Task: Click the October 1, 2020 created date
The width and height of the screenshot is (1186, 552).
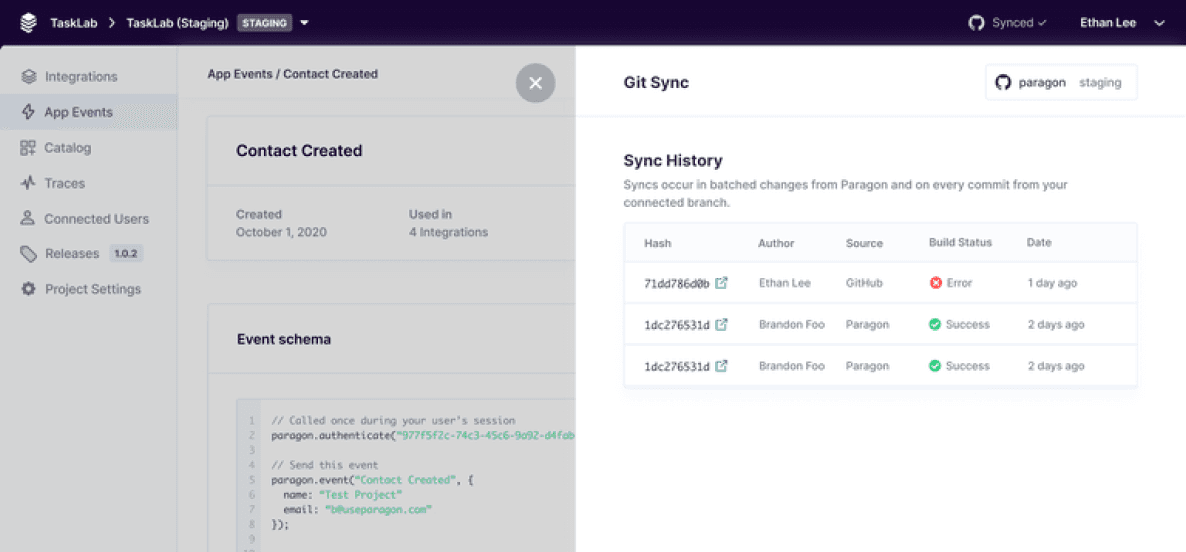Action: (x=281, y=232)
